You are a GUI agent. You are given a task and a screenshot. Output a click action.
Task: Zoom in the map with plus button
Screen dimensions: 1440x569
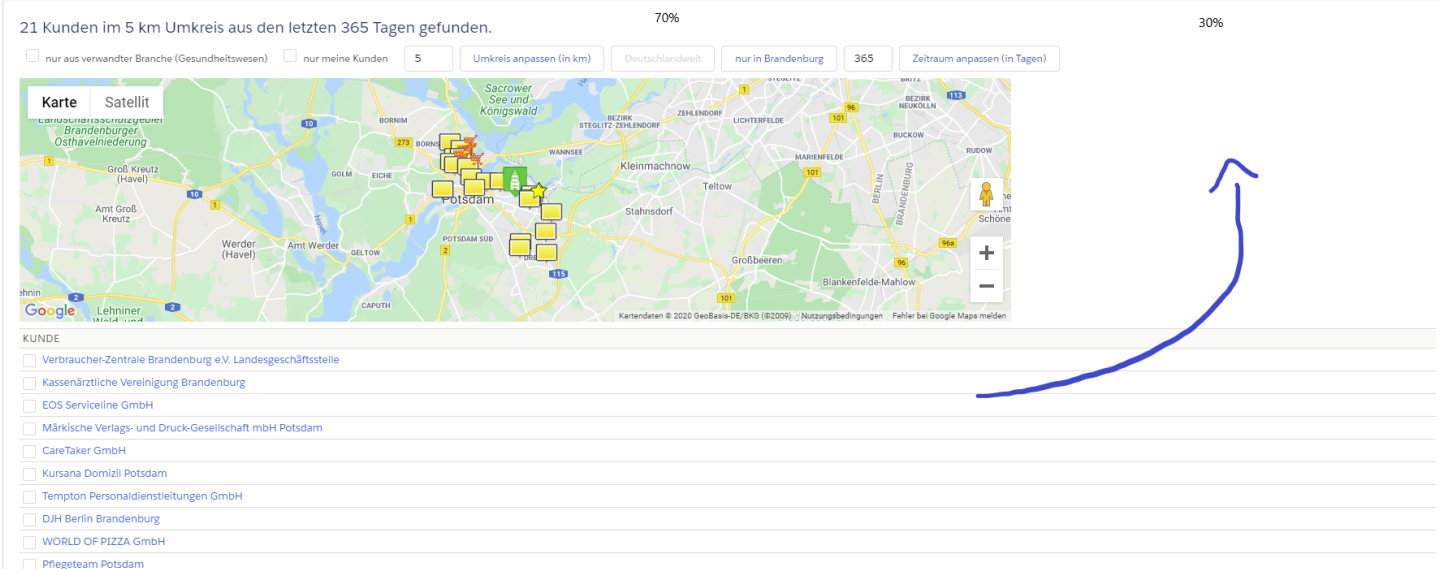pos(986,252)
